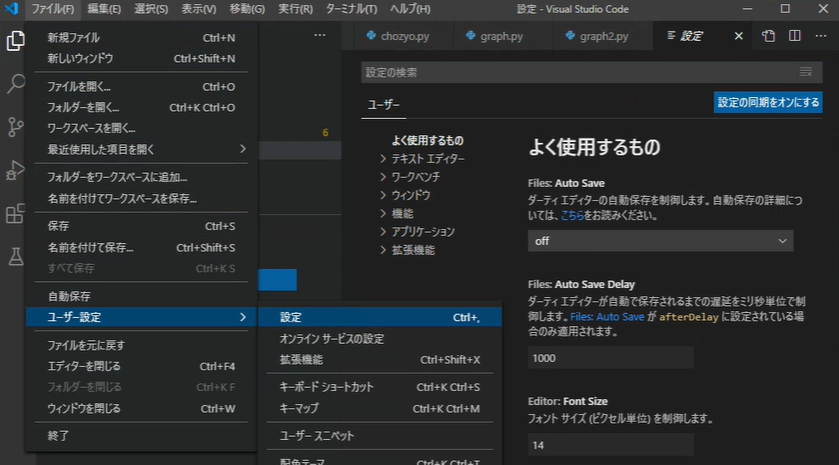Select 設定 in the submenu
Viewport: 839px width, 465px height.
(380, 317)
